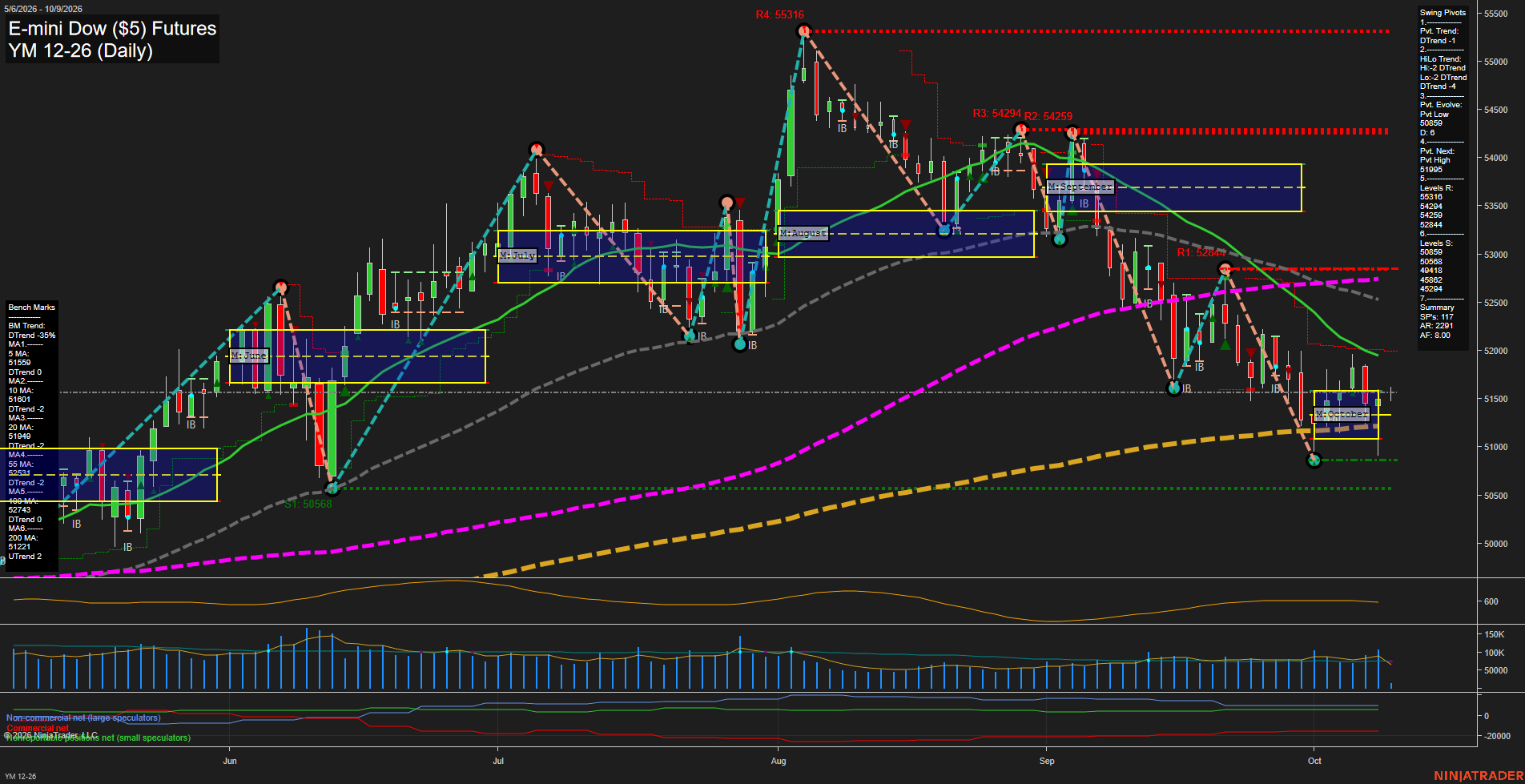Click the 50000 price axis label

(1496, 544)
